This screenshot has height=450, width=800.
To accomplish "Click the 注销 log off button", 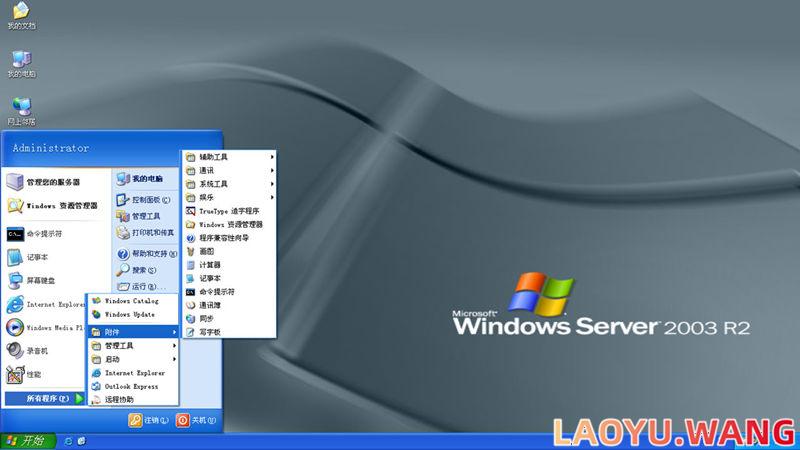I will [148, 420].
